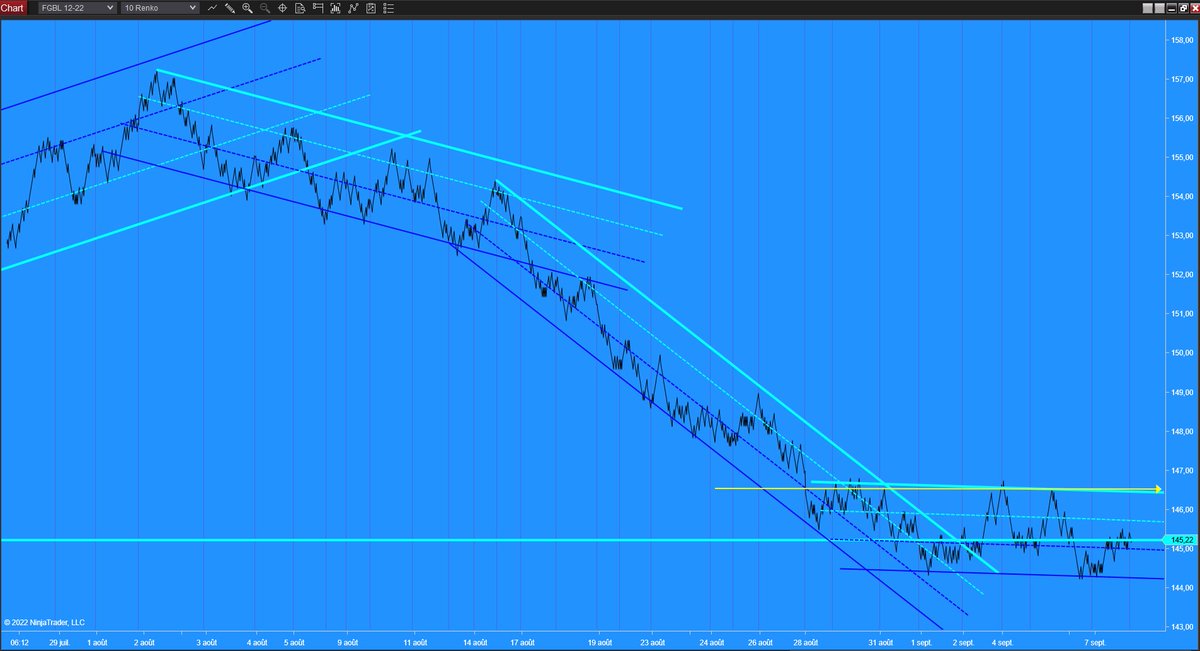
Task: Open the Indicators polyline icon
Action: pyautogui.click(x=352, y=8)
